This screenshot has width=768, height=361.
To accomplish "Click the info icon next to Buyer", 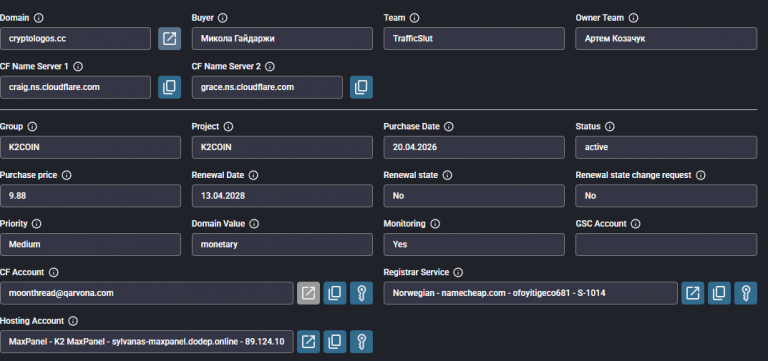I will click(222, 18).
